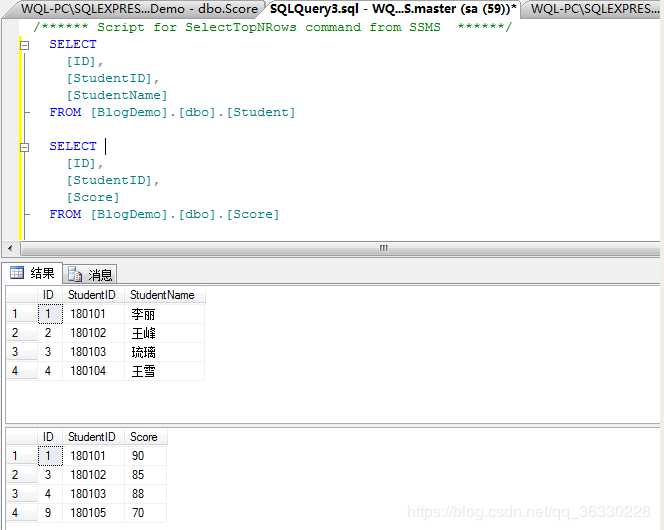664x530 pixels.
Task: Click StudentID 180102 in Score grid
Action: [x=94, y=475]
